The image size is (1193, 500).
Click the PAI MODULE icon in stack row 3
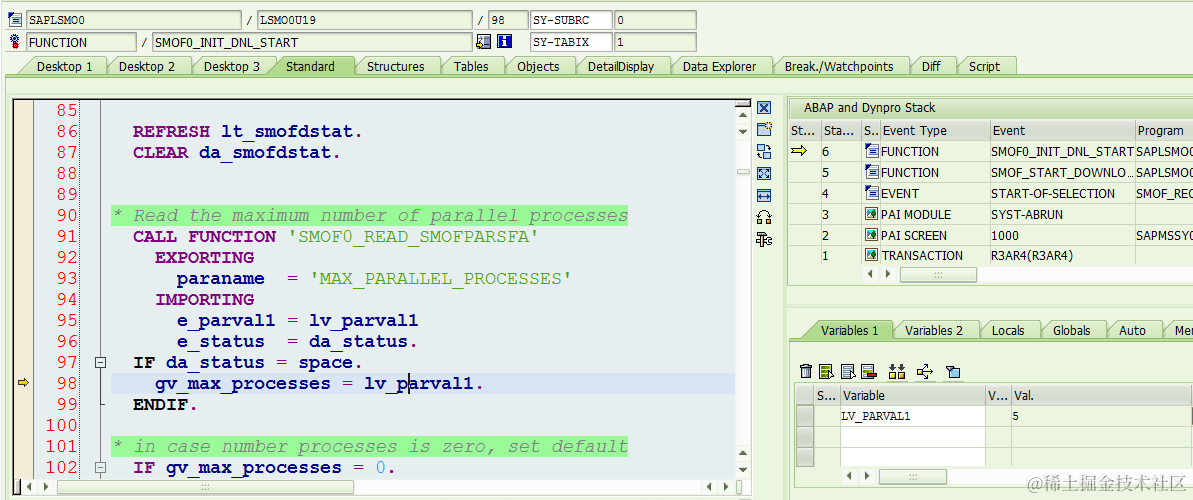[x=872, y=214]
